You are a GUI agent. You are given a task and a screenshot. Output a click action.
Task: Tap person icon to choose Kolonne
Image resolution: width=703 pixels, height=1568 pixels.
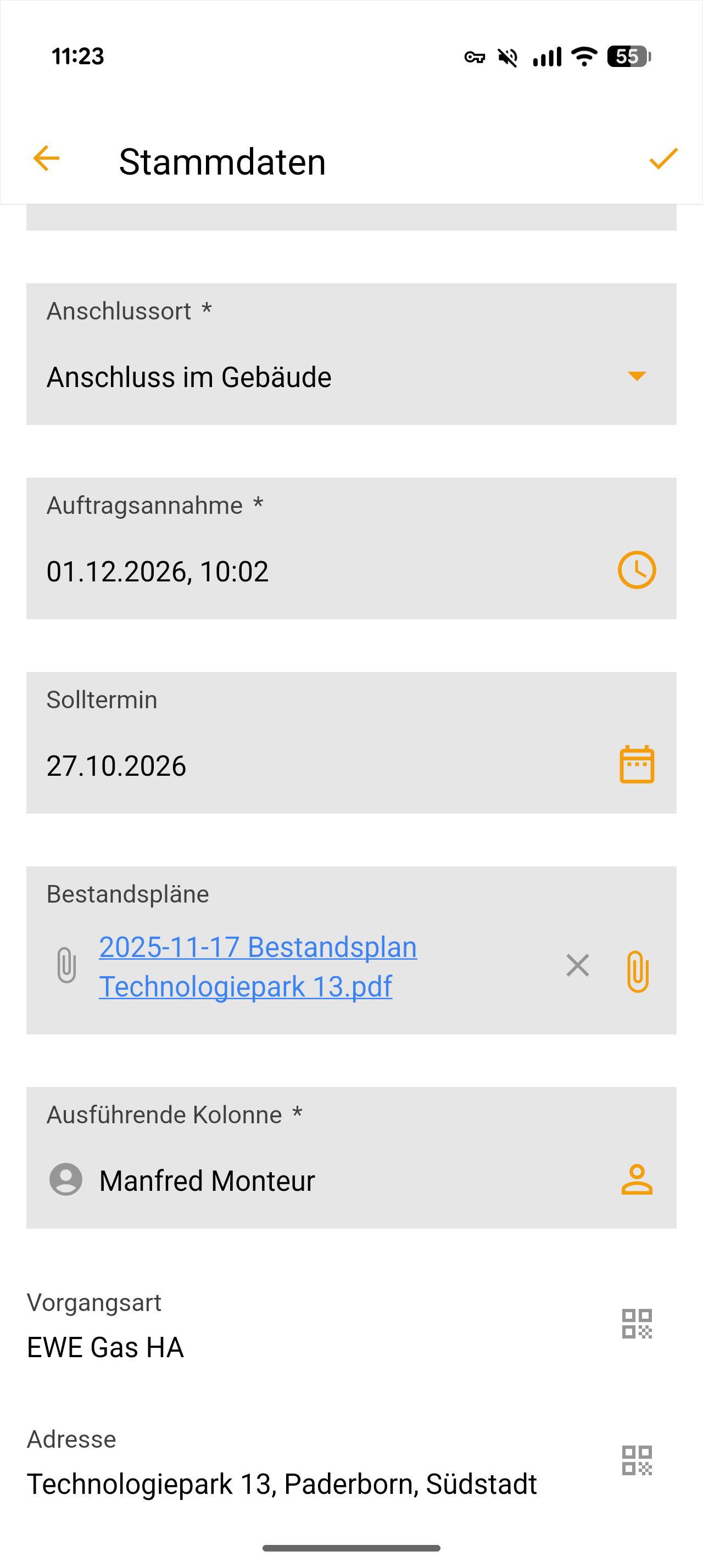(x=637, y=1180)
